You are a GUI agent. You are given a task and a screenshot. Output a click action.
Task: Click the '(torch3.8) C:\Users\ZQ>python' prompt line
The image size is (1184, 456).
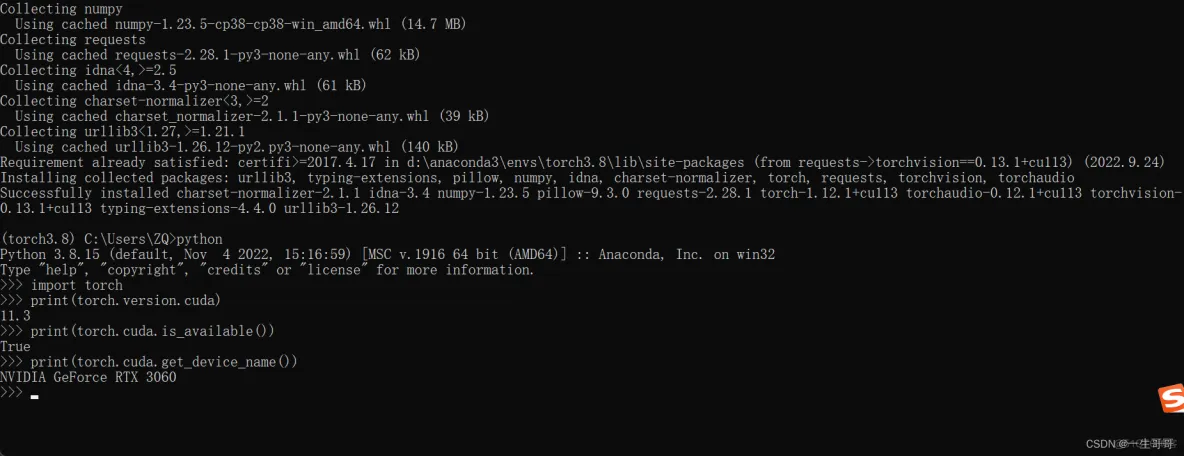pyautogui.click(x=111, y=239)
